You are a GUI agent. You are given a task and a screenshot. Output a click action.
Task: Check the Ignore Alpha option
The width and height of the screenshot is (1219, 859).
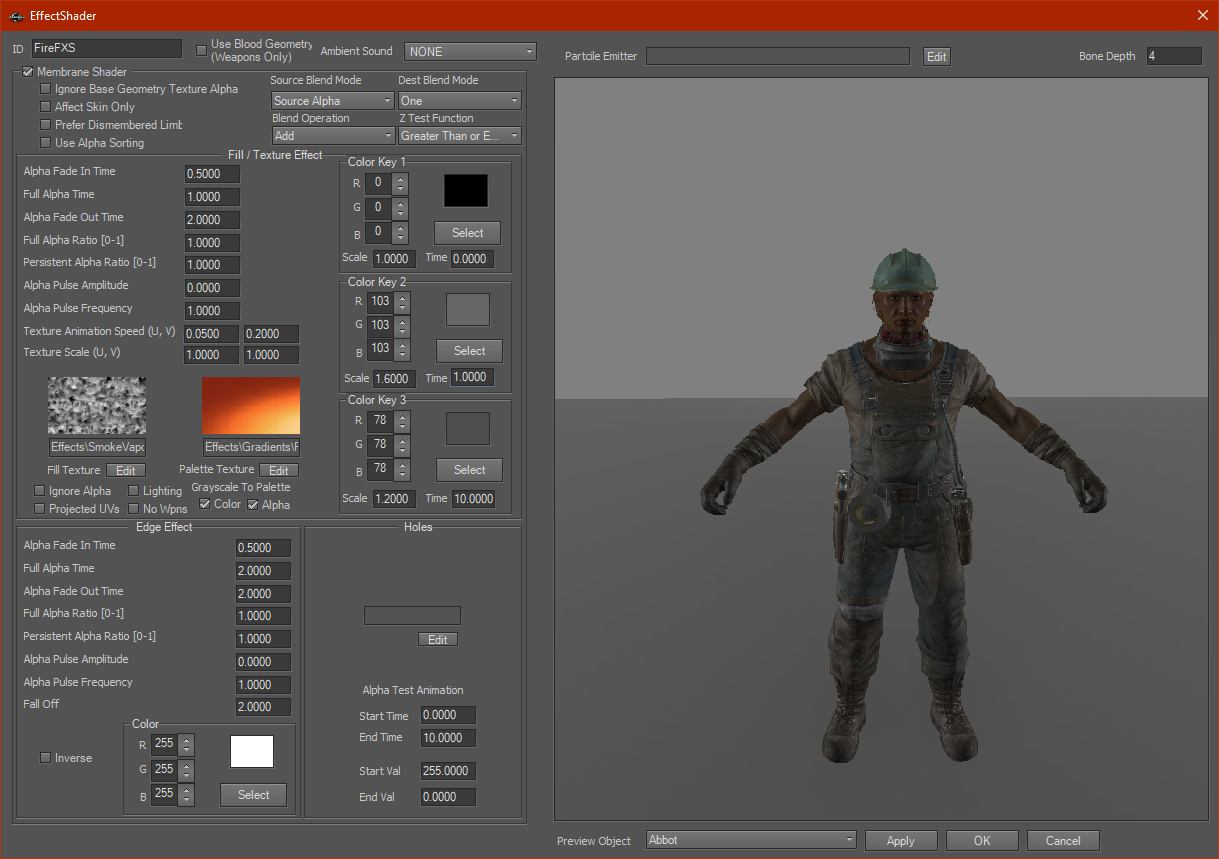(x=39, y=491)
